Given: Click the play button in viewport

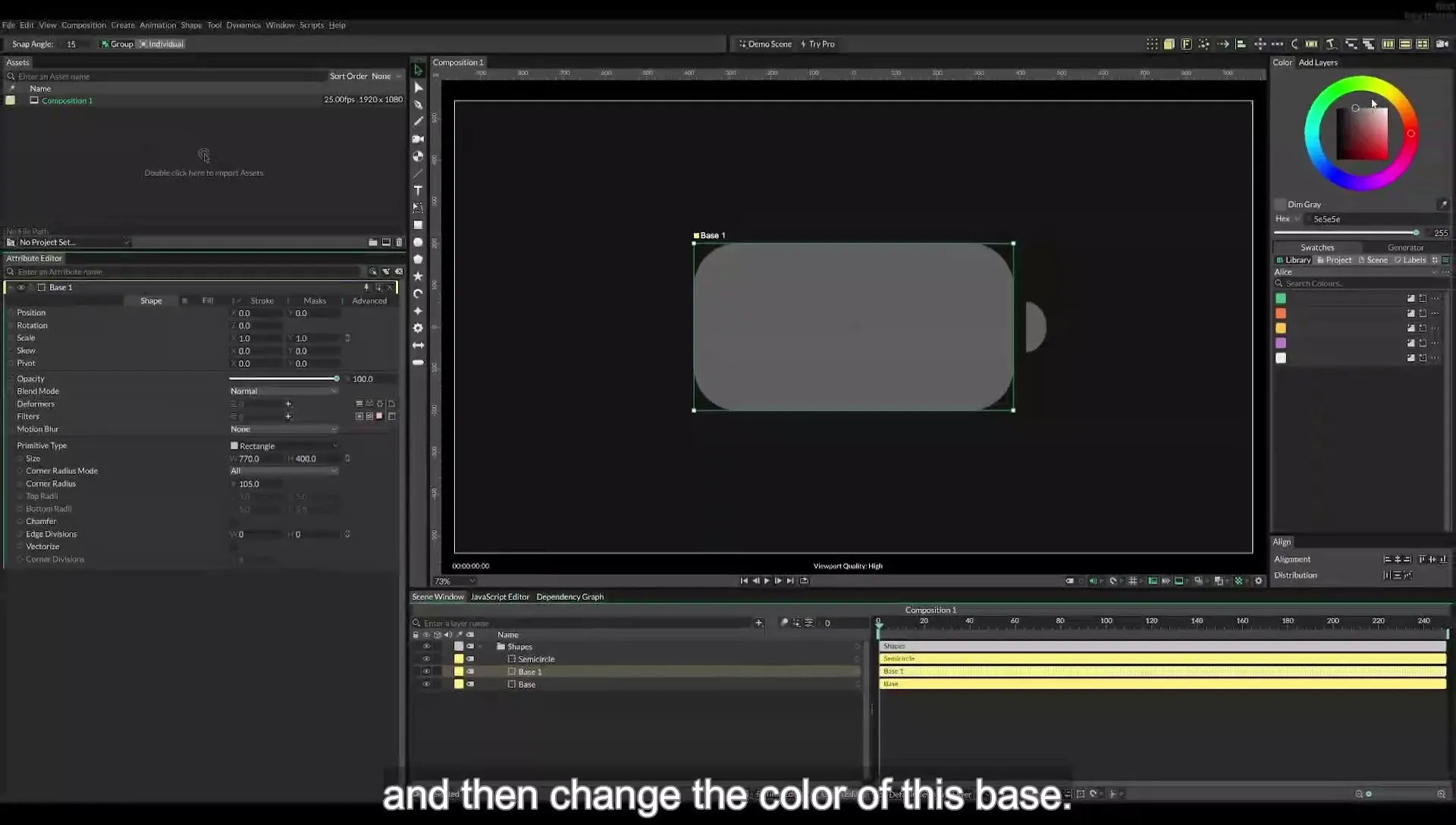Looking at the screenshot, I should click(767, 581).
